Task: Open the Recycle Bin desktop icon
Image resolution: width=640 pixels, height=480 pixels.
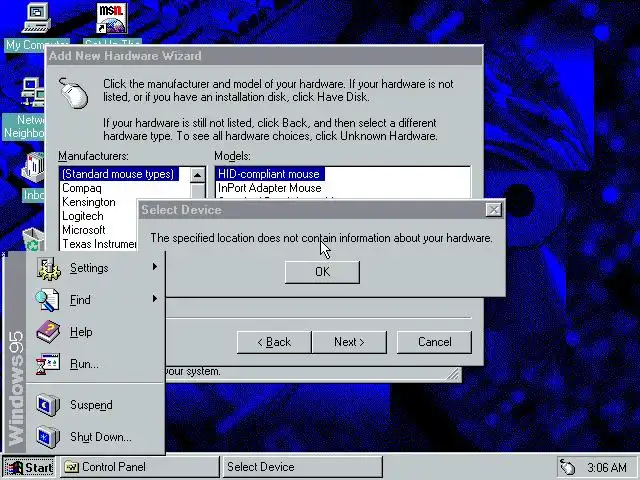Action: pyautogui.click(x=33, y=240)
